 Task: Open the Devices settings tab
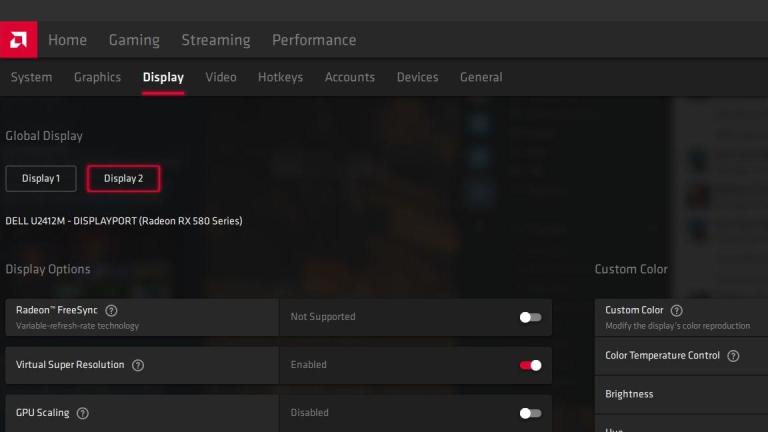418,77
